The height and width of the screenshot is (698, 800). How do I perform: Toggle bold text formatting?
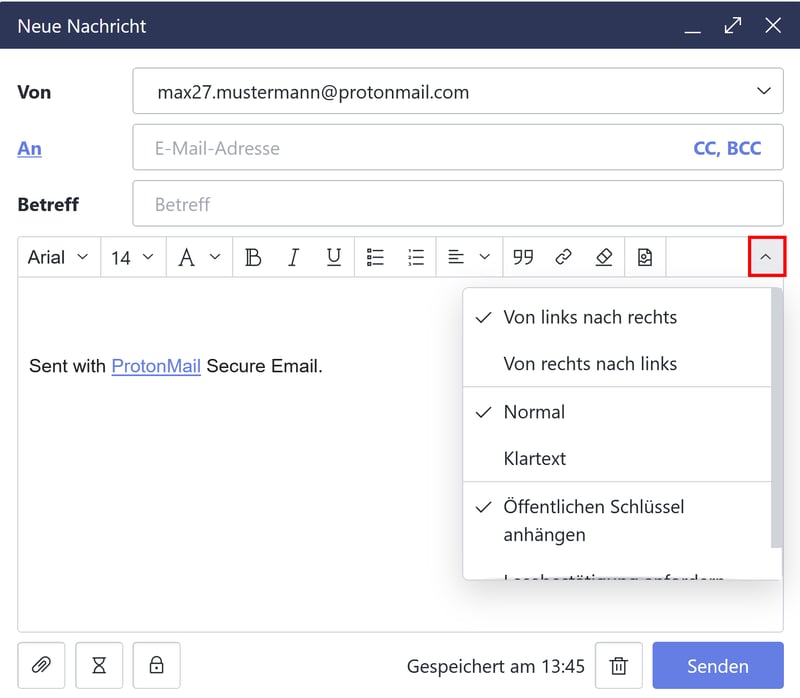(253, 257)
